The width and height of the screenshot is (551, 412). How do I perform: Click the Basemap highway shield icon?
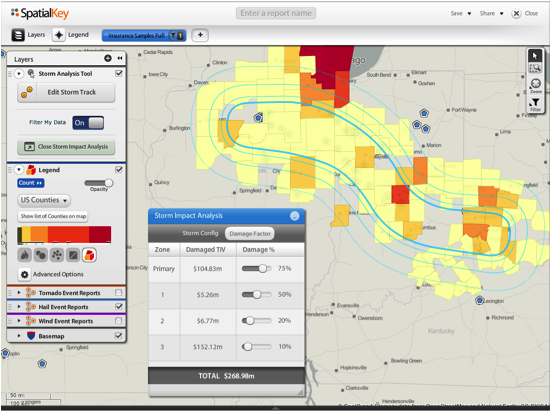click(31, 336)
